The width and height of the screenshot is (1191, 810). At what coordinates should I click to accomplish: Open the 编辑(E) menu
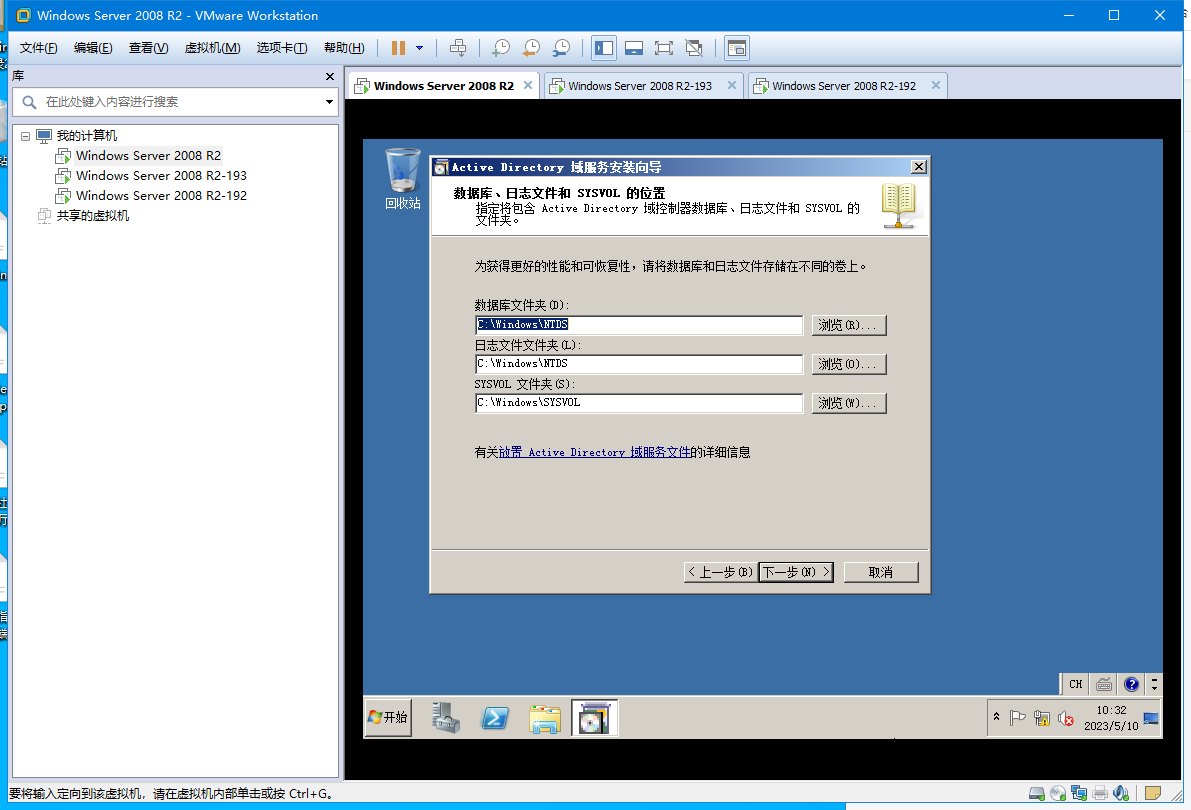tap(93, 48)
